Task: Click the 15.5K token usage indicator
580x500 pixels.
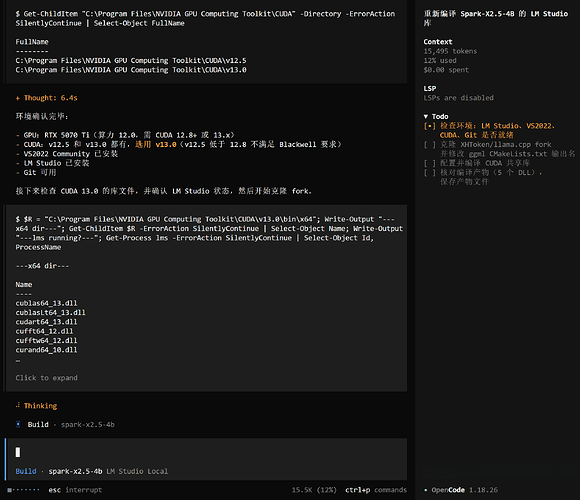Action: pos(314,490)
